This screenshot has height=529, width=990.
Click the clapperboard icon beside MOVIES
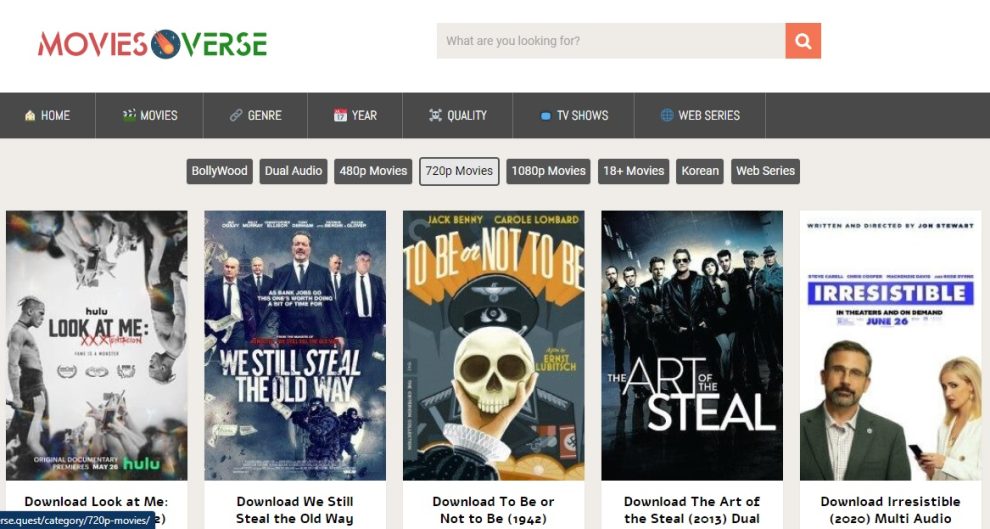coord(129,115)
